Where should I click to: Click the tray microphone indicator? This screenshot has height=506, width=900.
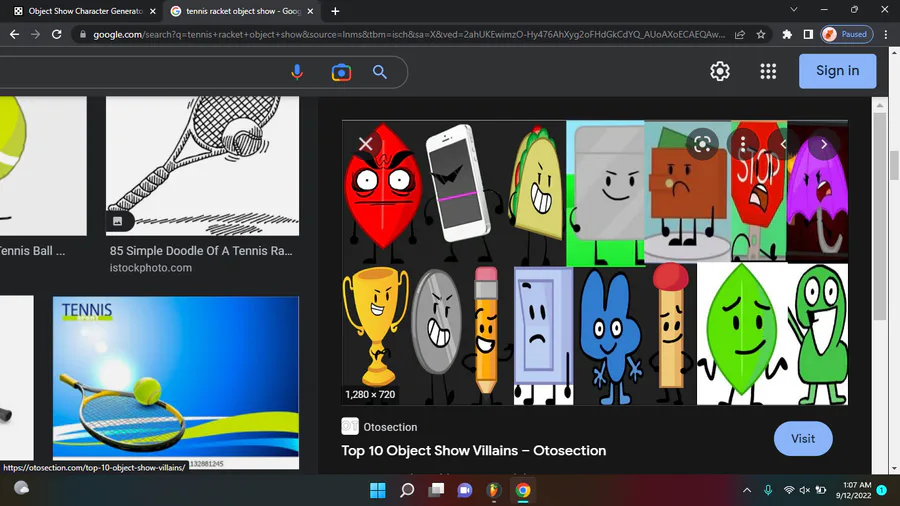pos(768,490)
